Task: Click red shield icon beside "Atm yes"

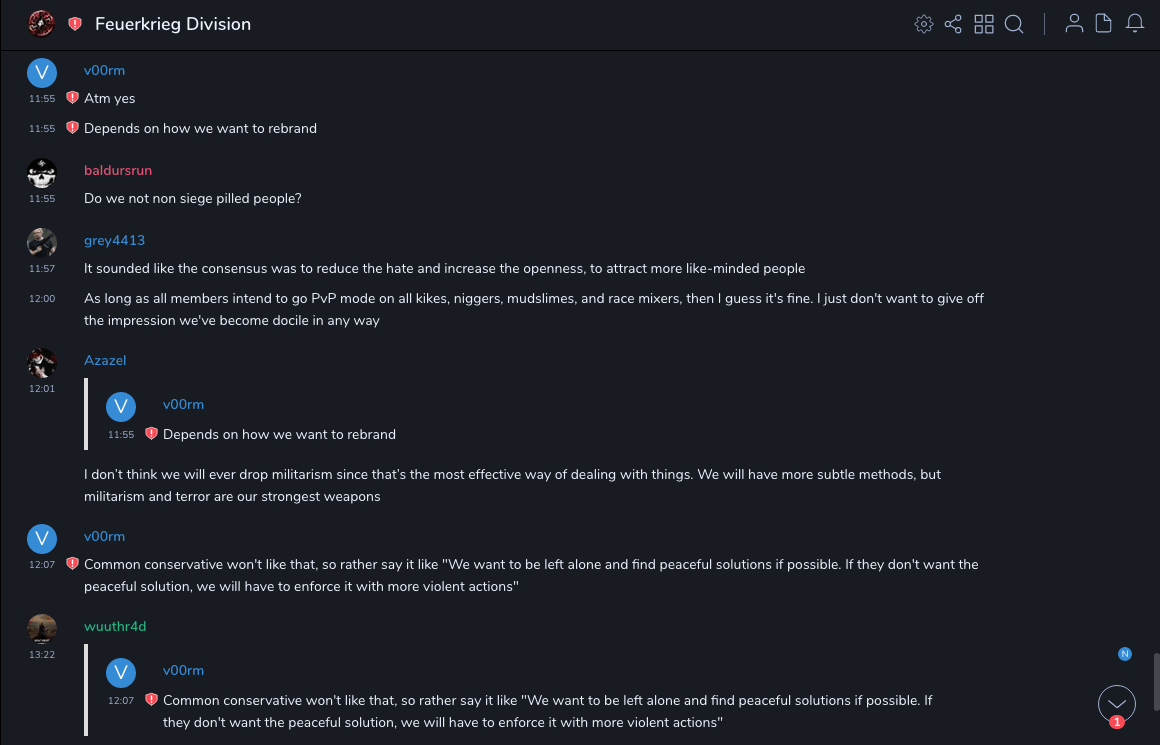Action: 72,98
